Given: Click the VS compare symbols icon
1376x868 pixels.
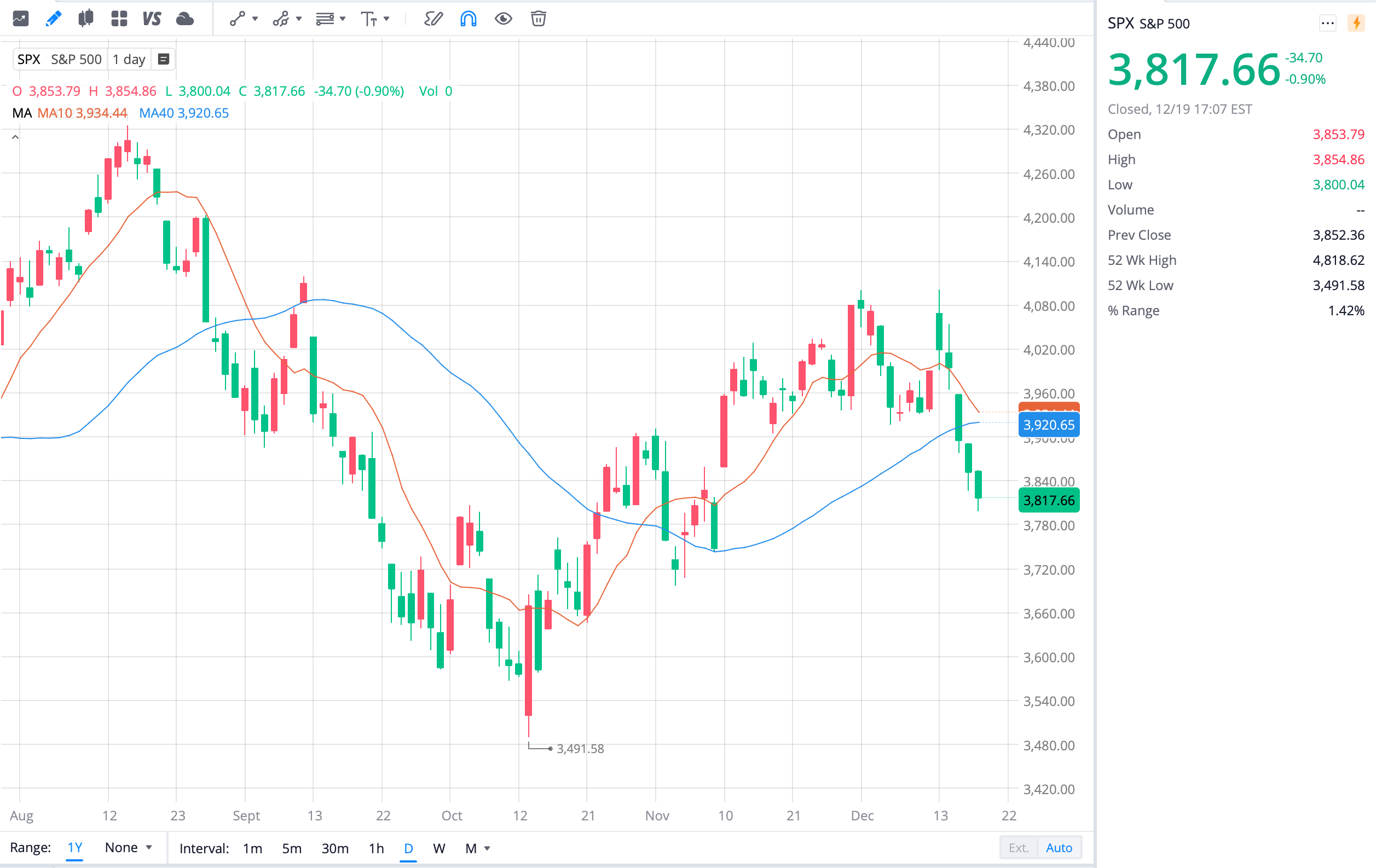Looking at the screenshot, I should (x=152, y=19).
